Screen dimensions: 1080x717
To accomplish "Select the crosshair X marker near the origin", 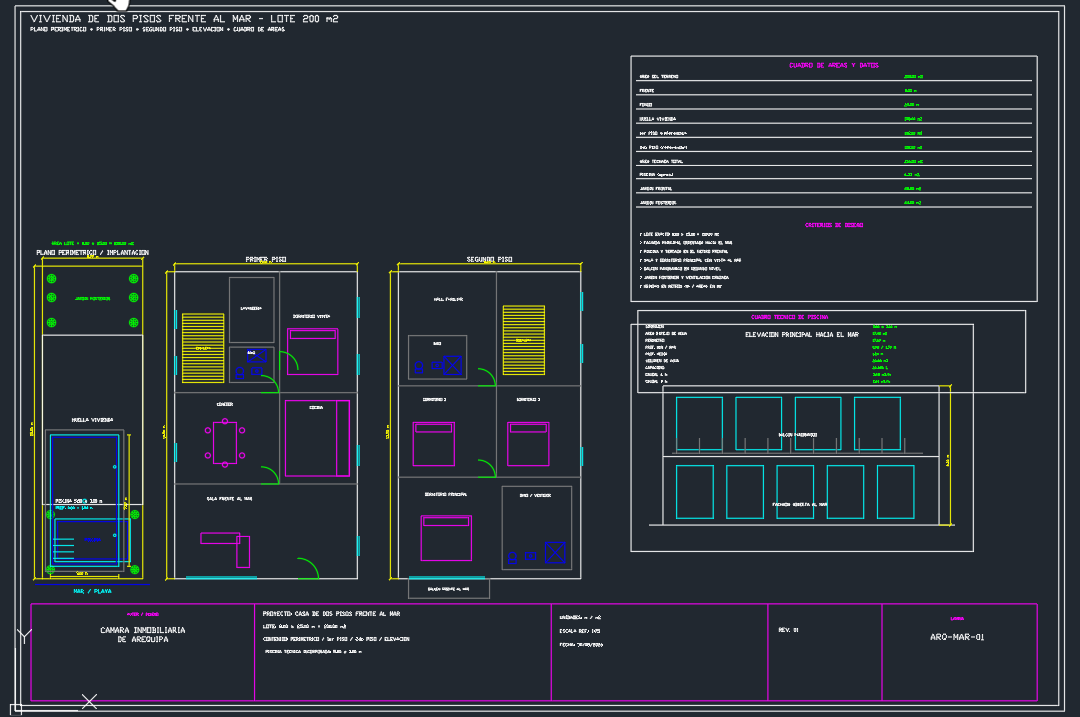I will (90, 702).
